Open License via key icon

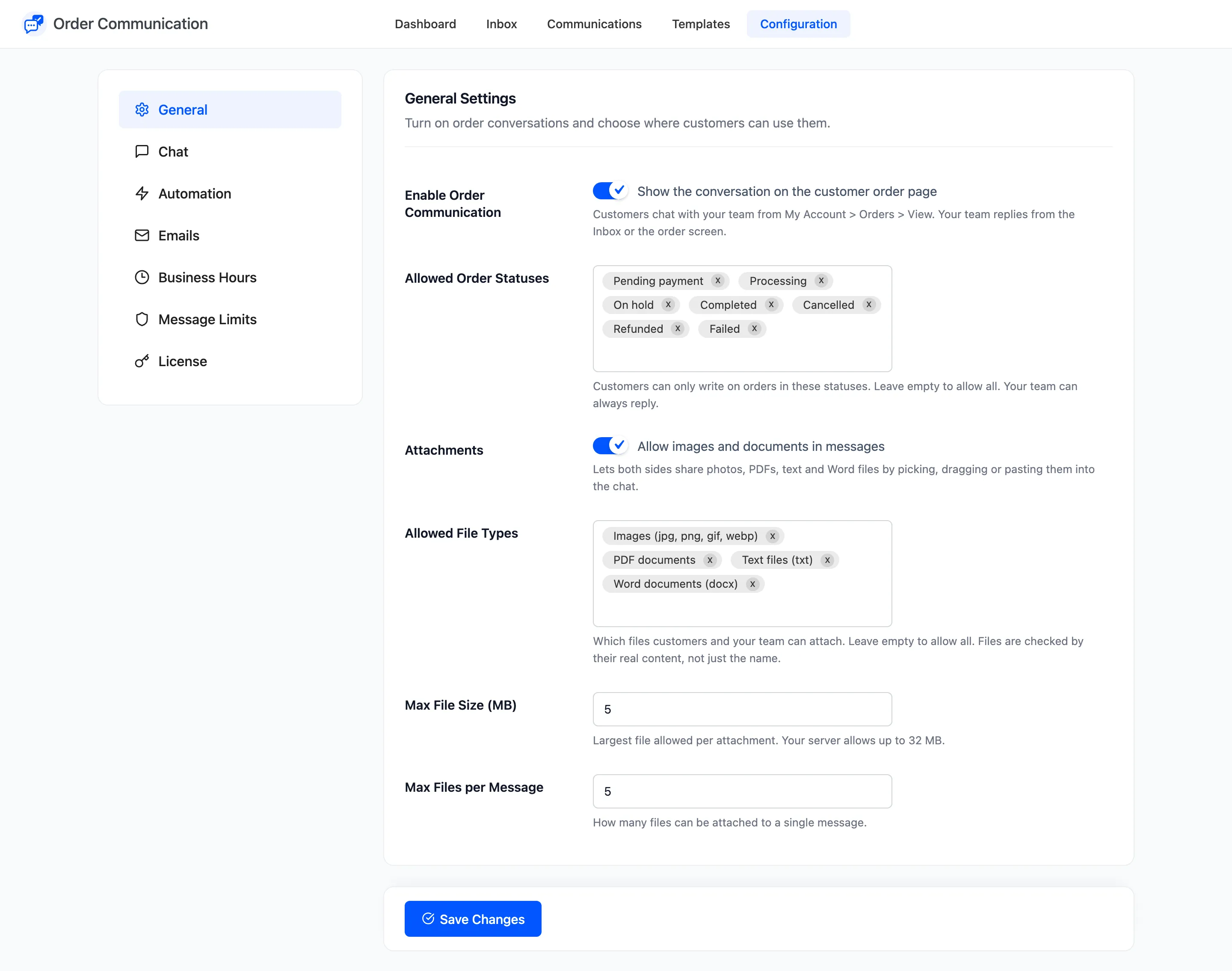tap(142, 361)
